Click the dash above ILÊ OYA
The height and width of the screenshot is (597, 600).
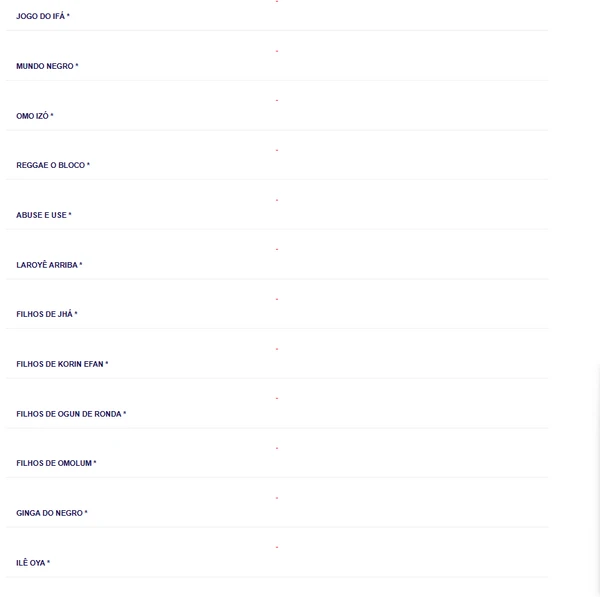coord(277,547)
